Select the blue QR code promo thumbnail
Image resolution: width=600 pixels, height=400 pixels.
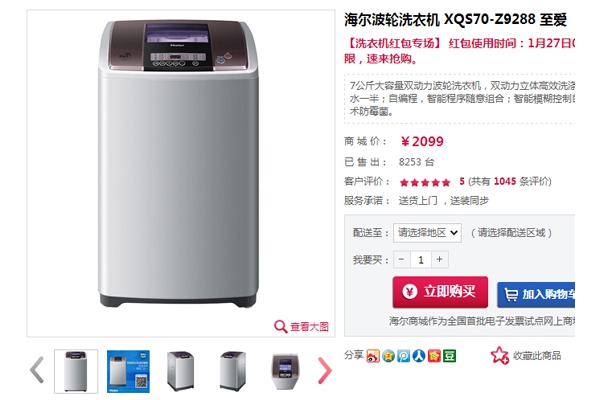pos(128,371)
